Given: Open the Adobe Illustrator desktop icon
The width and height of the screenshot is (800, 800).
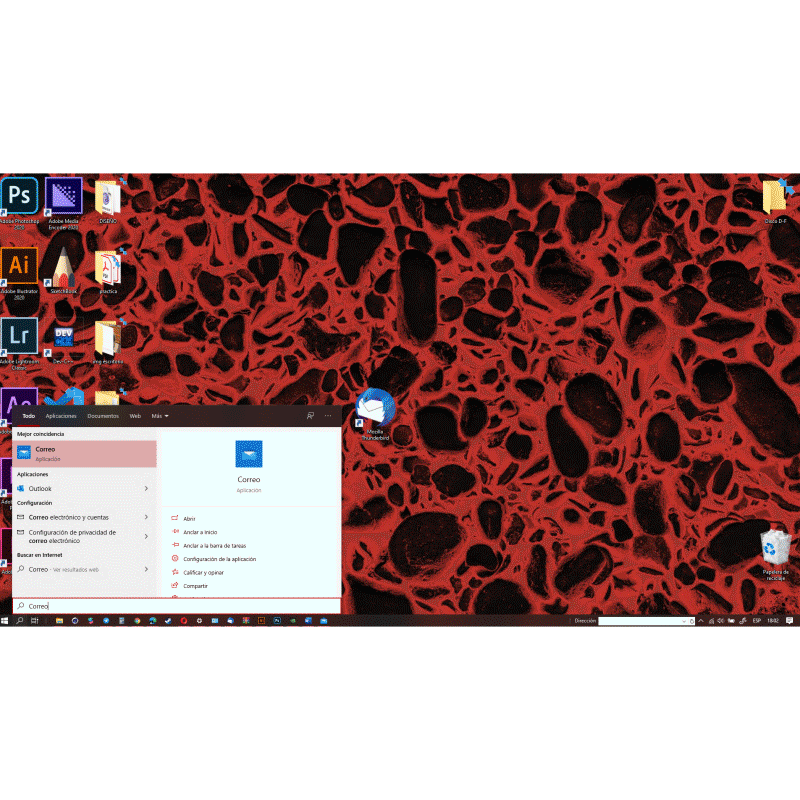Looking at the screenshot, I should coord(20,265).
